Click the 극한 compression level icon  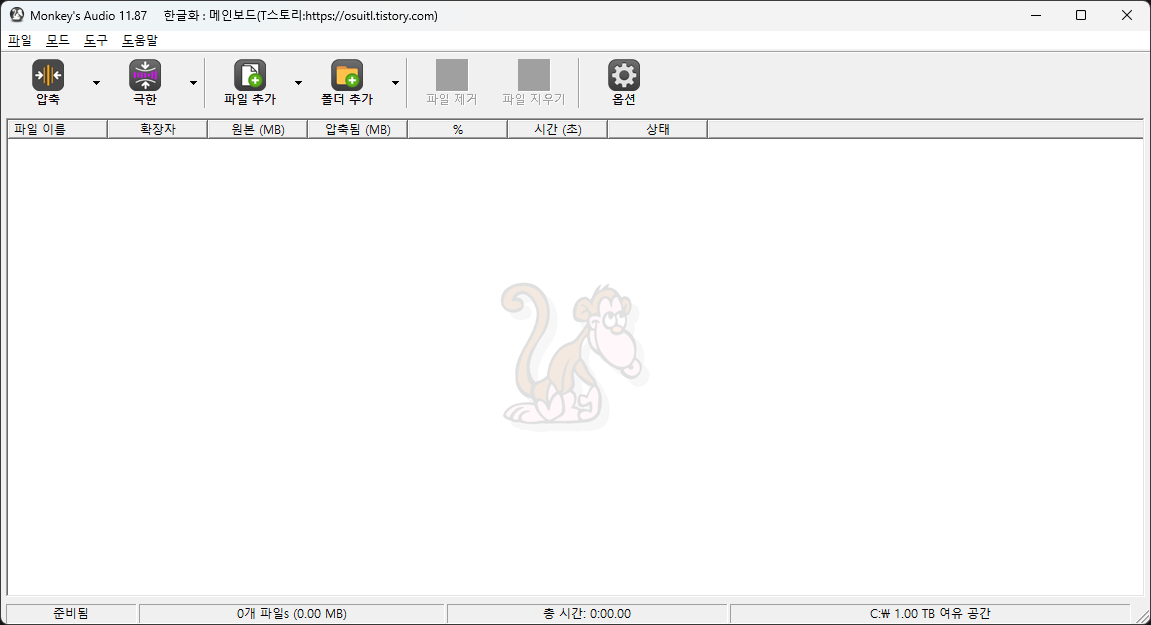coord(145,75)
